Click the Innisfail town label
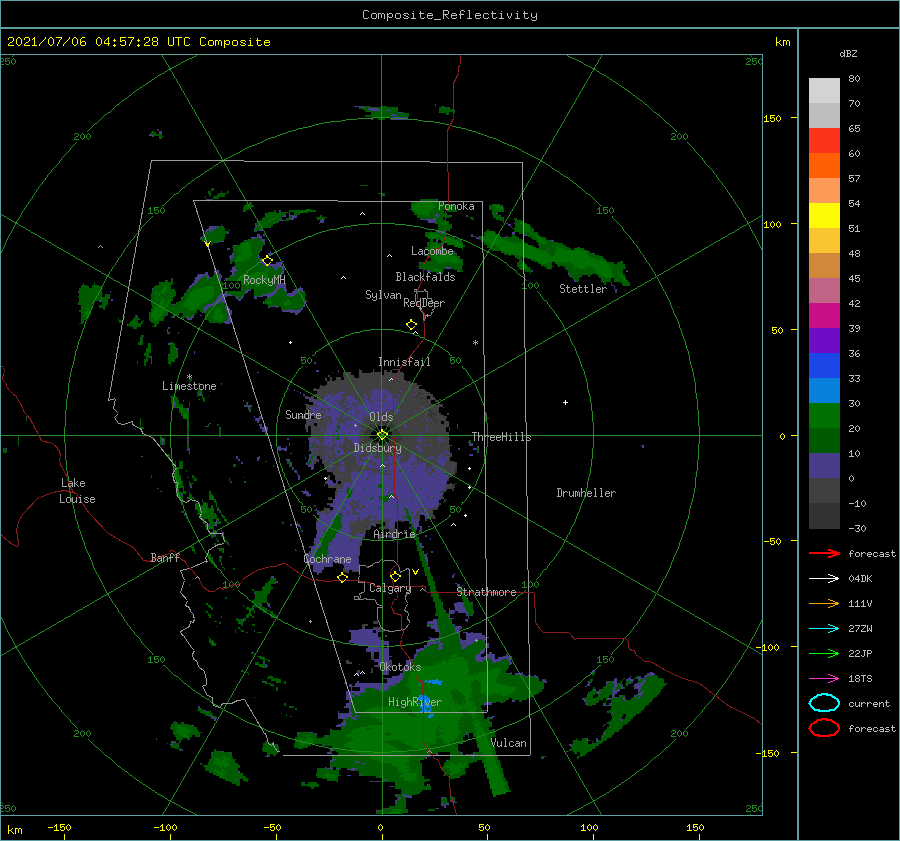The width and height of the screenshot is (900, 841). click(404, 362)
